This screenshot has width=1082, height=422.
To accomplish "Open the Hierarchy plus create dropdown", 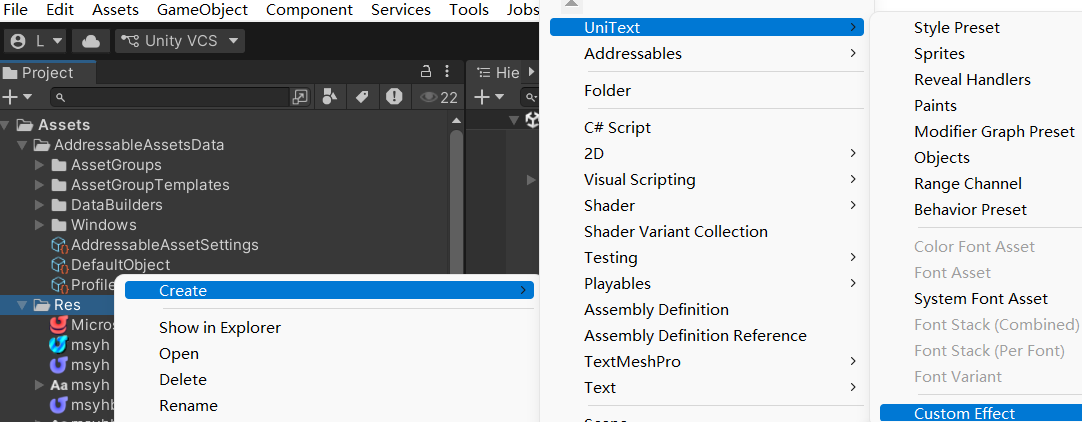I will [490, 97].
